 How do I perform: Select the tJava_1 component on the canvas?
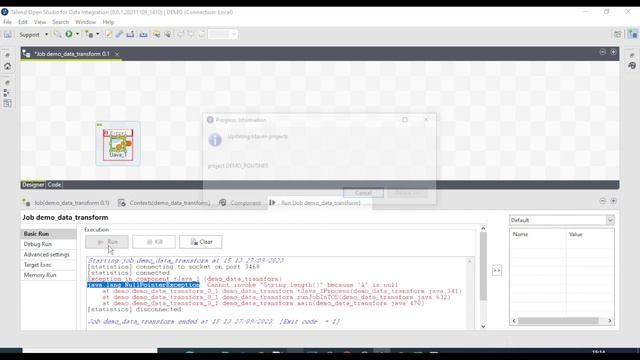tap(118, 144)
